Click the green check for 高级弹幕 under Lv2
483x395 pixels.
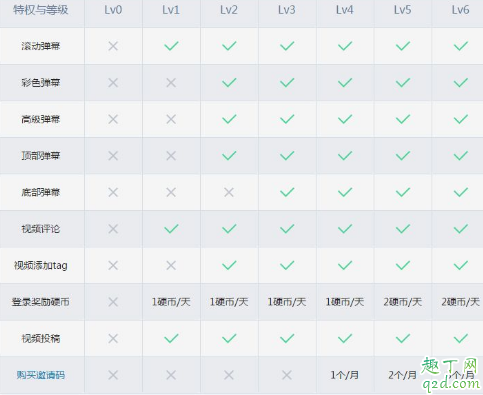229,119
